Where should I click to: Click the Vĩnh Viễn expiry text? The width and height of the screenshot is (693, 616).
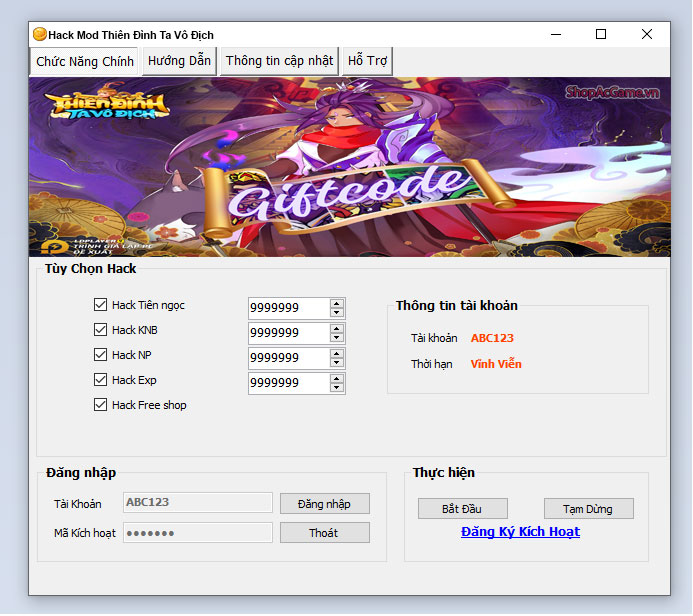pos(496,364)
